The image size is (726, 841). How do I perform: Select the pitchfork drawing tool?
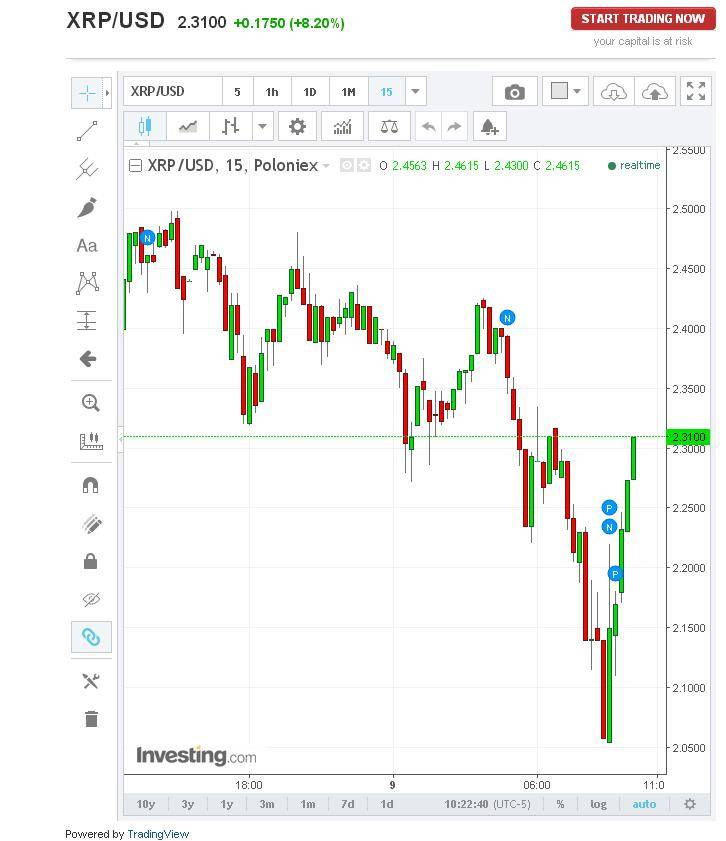(87, 169)
